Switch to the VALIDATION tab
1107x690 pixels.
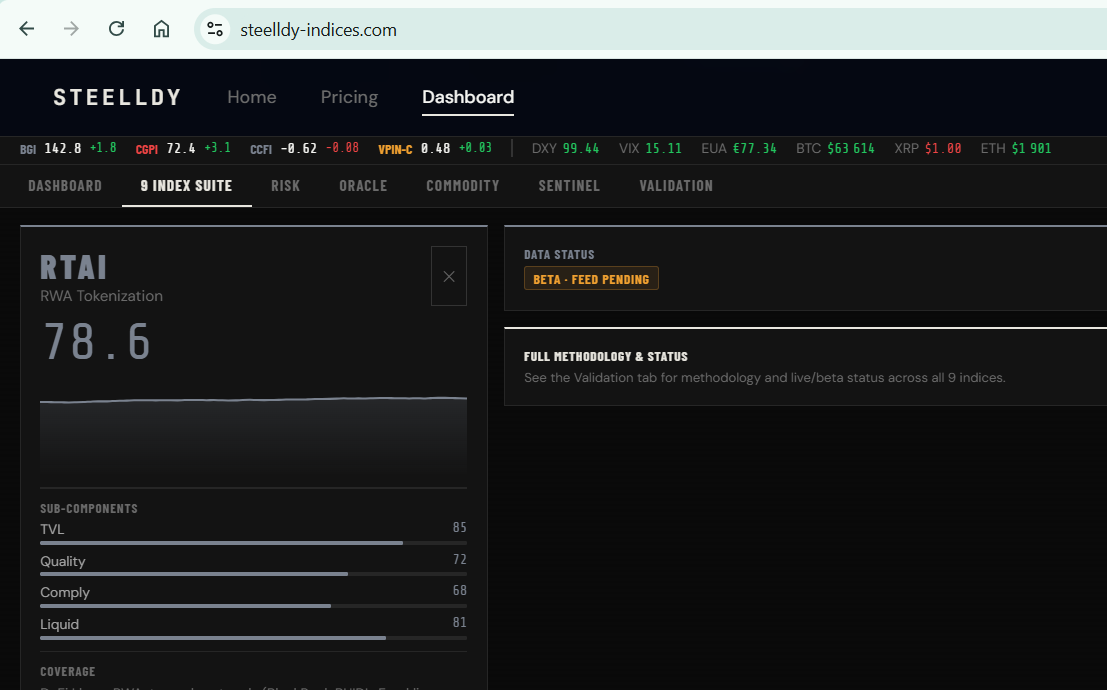click(676, 186)
